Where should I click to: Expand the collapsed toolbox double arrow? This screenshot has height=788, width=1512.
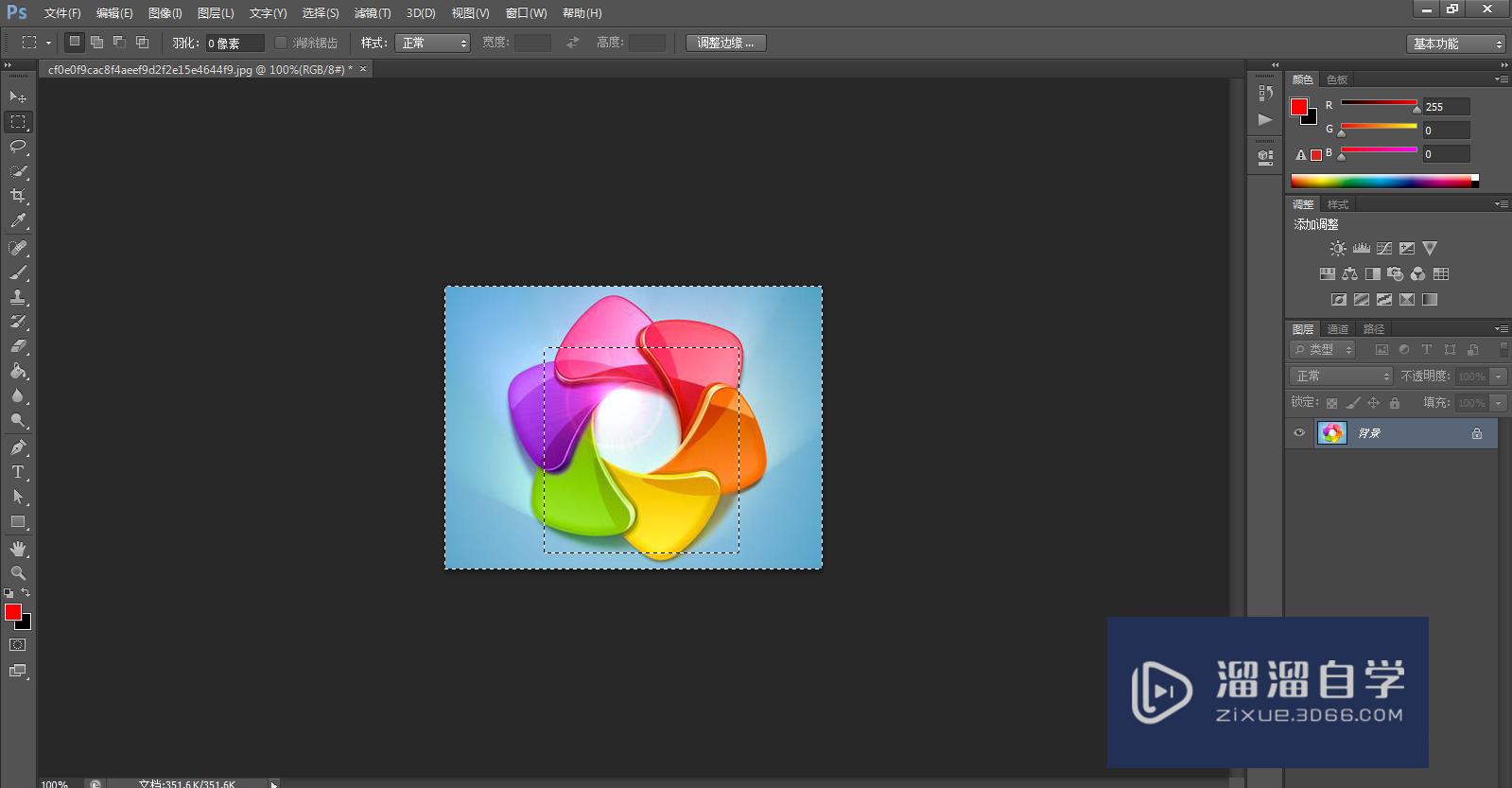(9, 65)
